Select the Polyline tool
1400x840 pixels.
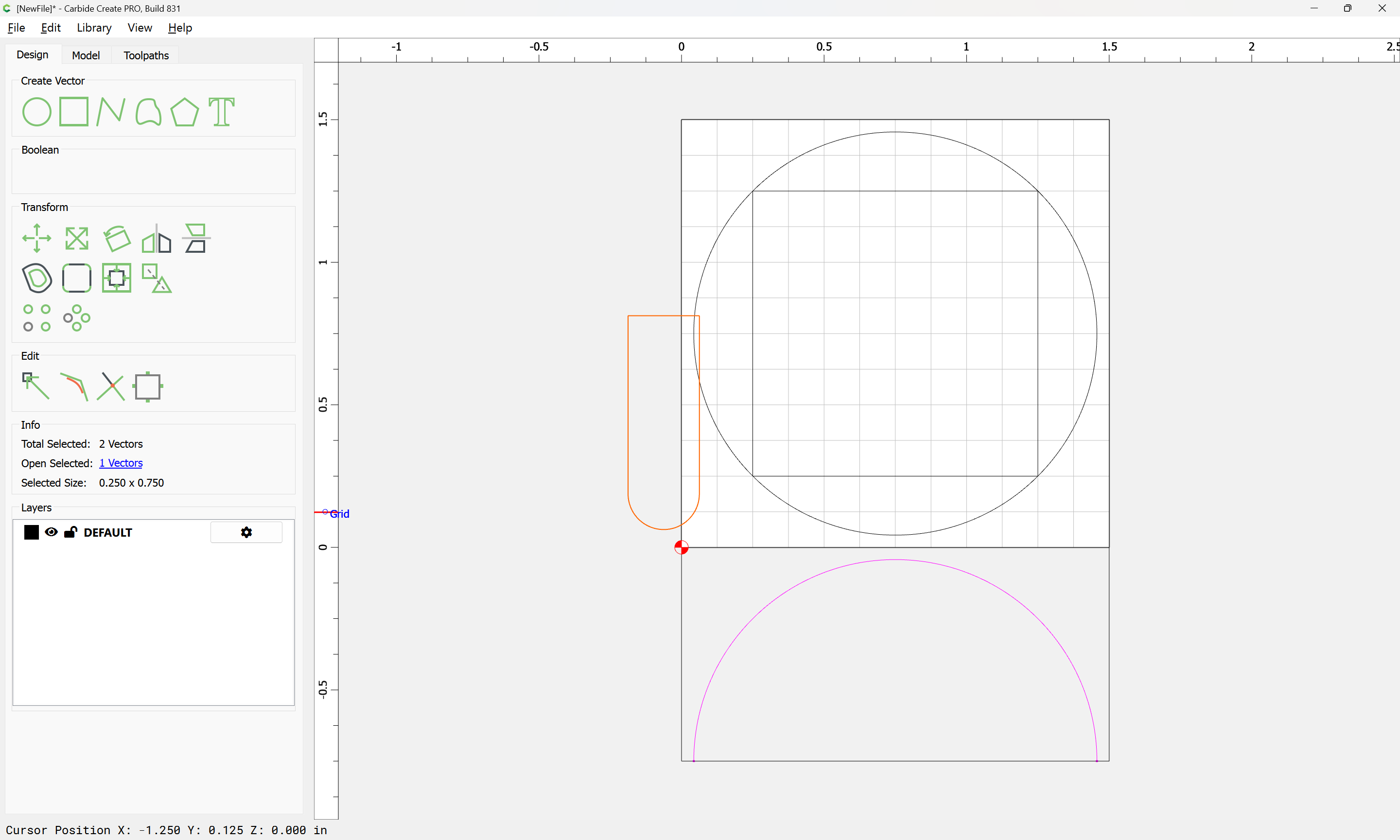[x=110, y=111]
